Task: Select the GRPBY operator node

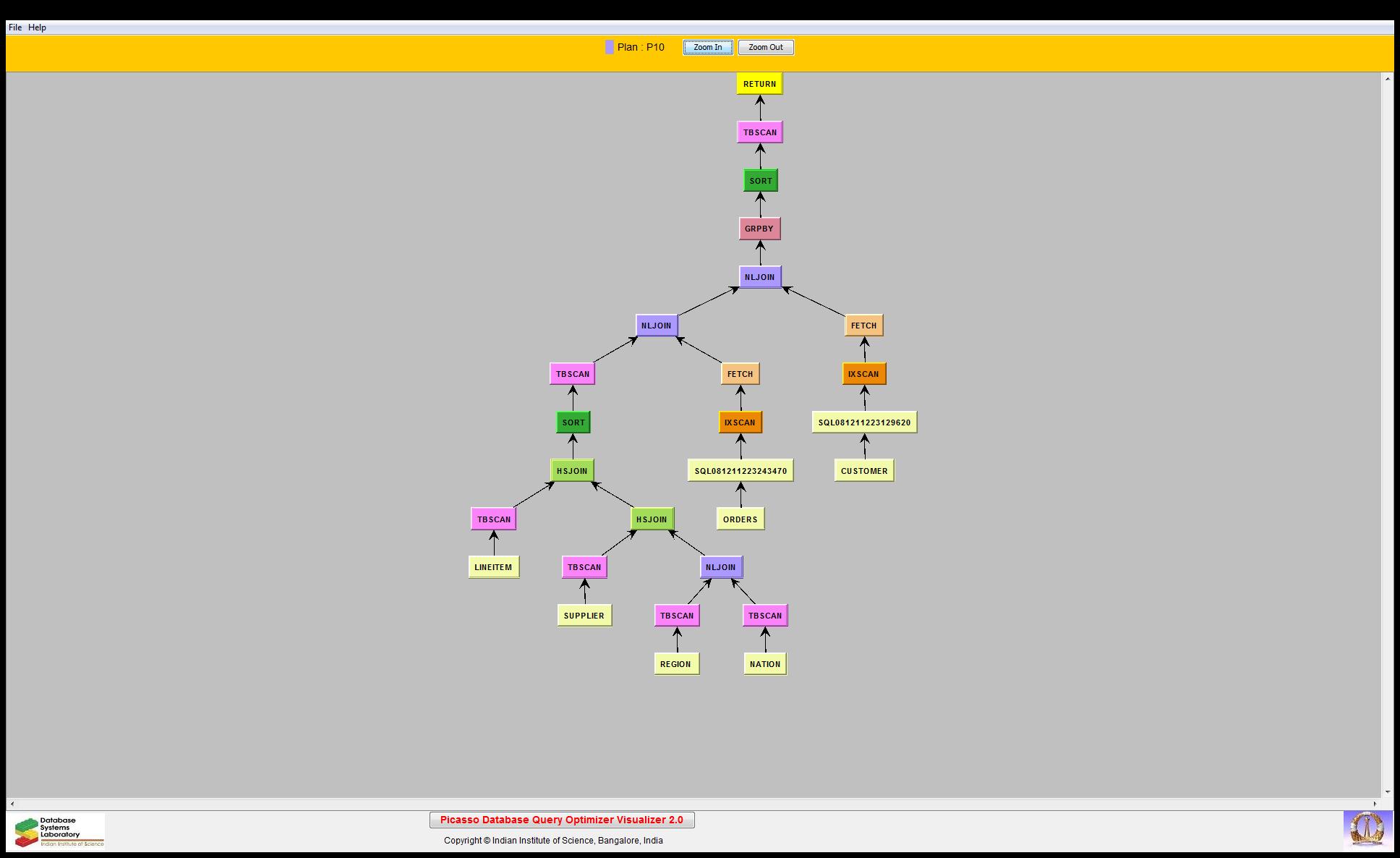Action: (x=759, y=229)
